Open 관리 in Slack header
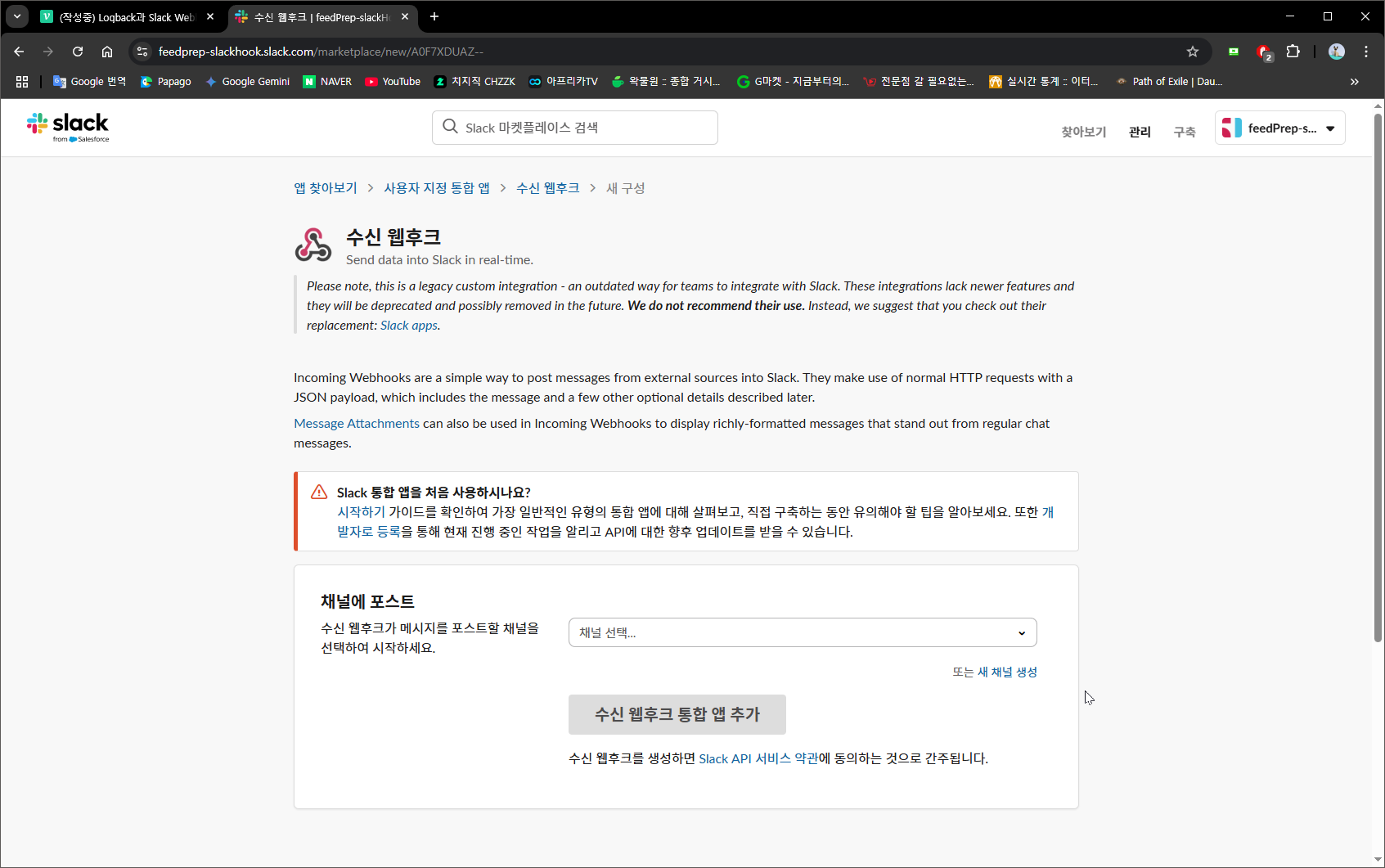 pyautogui.click(x=1140, y=132)
